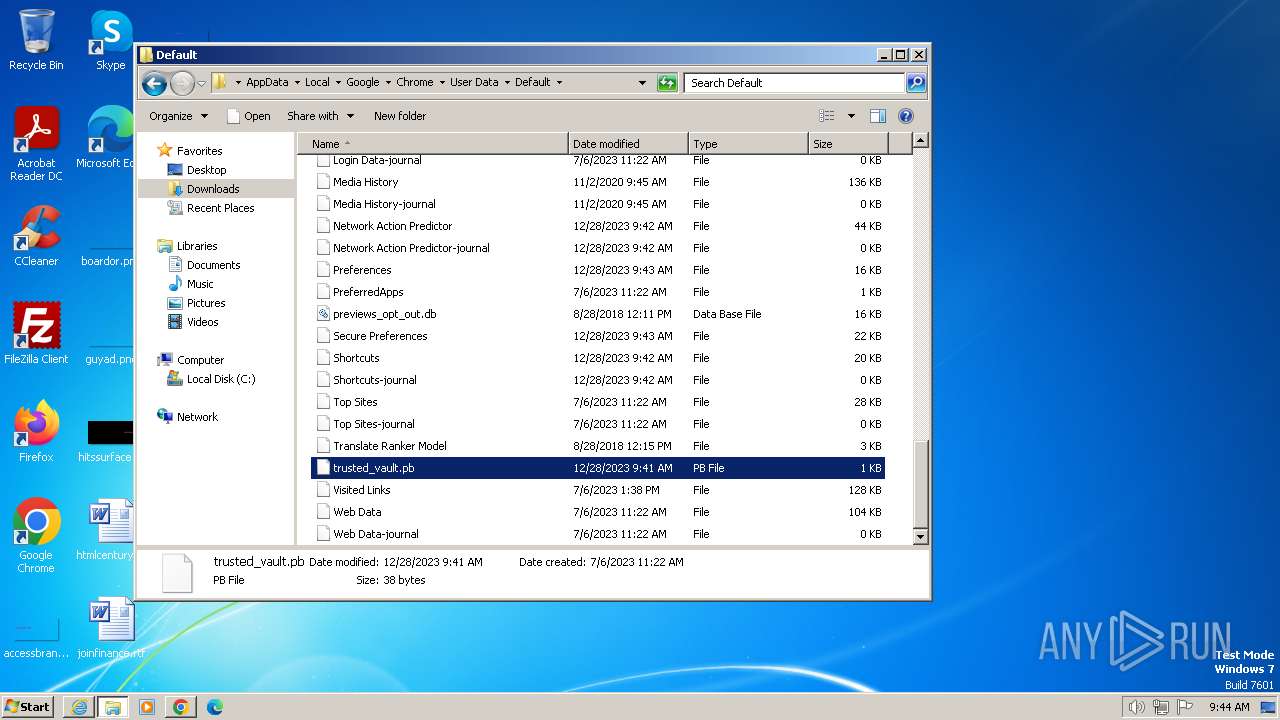Select FileZilla Client desktop icon
The width and height of the screenshot is (1280, 720).
coord(36,333)
